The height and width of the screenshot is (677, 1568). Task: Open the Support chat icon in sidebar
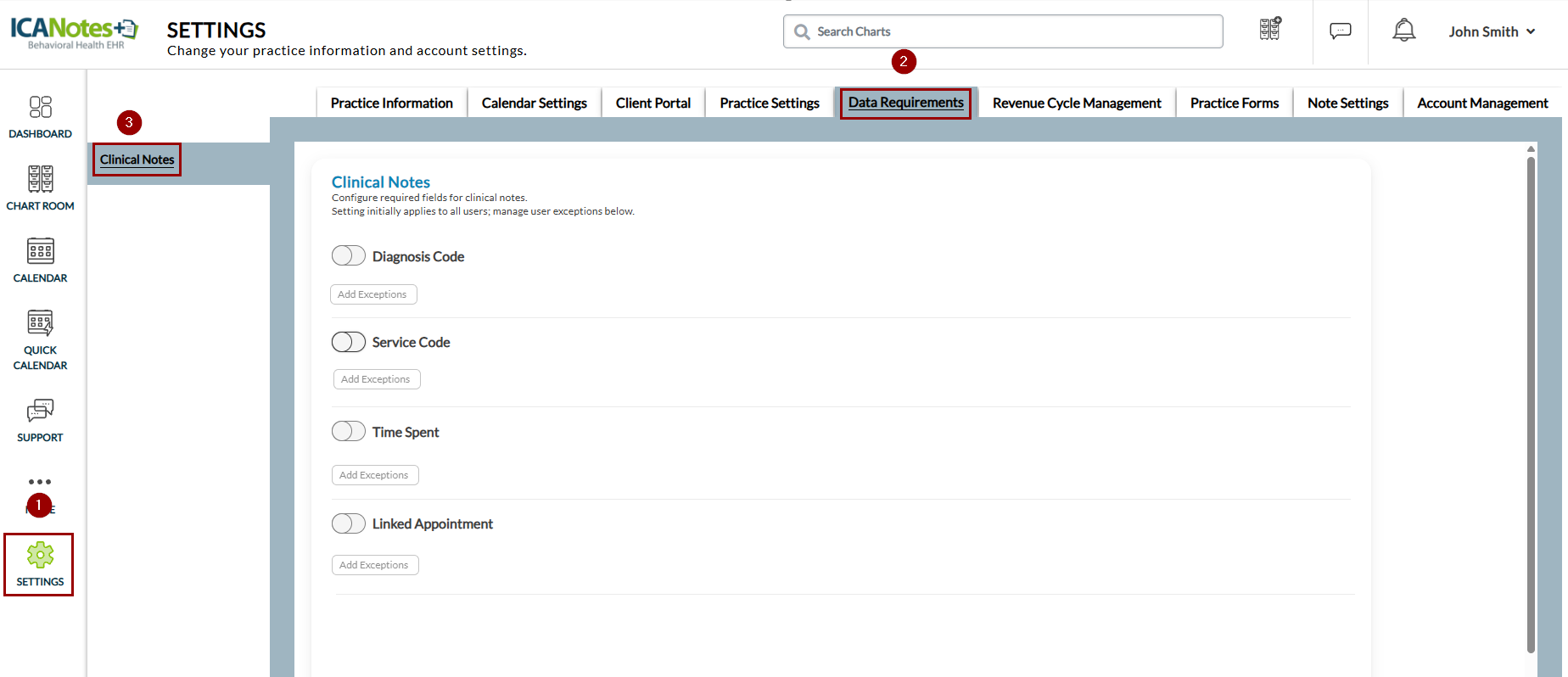tap(40, 411)
